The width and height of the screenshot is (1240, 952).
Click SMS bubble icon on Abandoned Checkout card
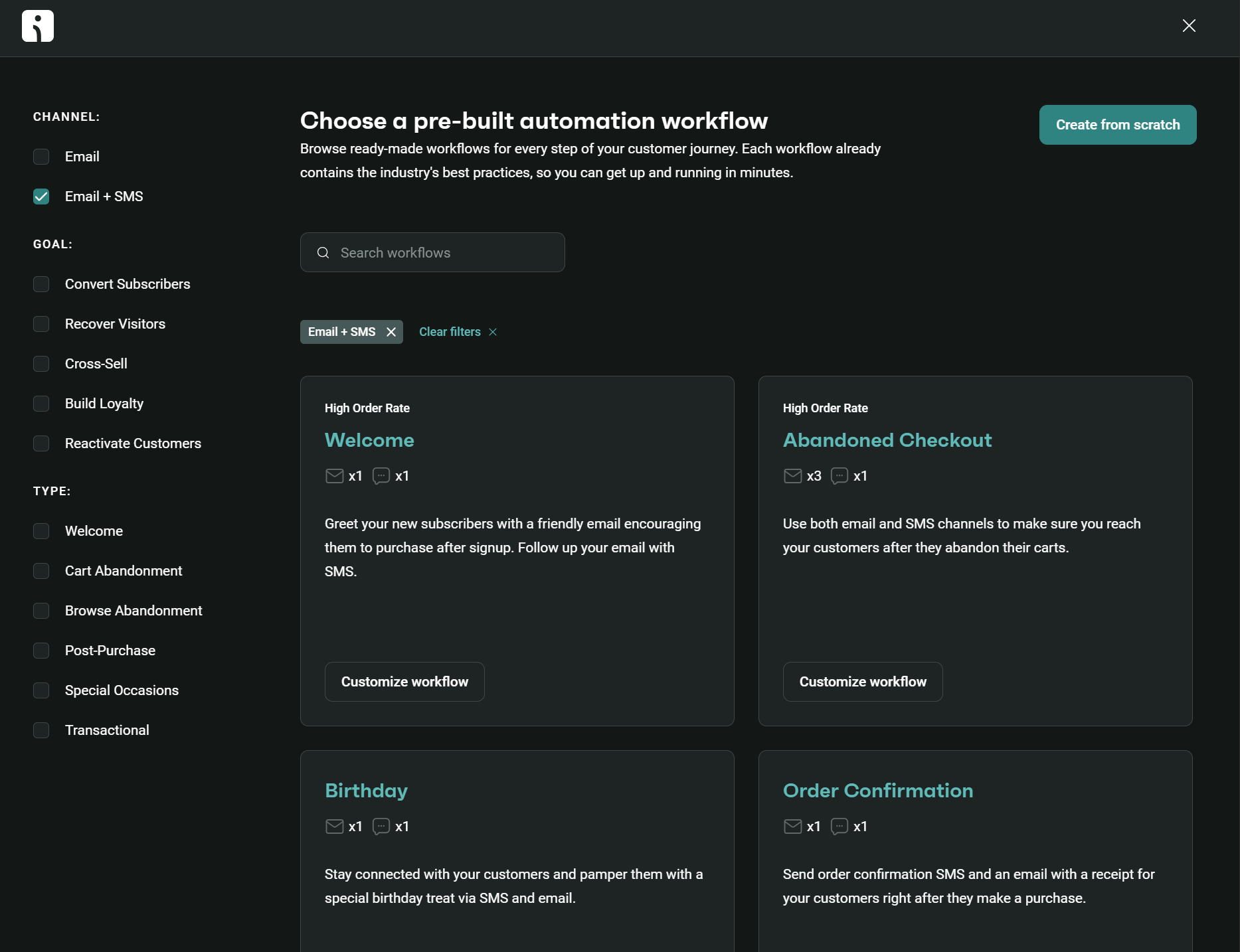[x=840, y=476]
